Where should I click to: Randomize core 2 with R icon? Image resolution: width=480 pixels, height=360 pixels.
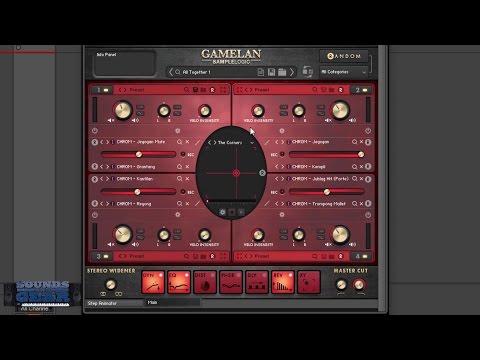(x=341, y=90)
